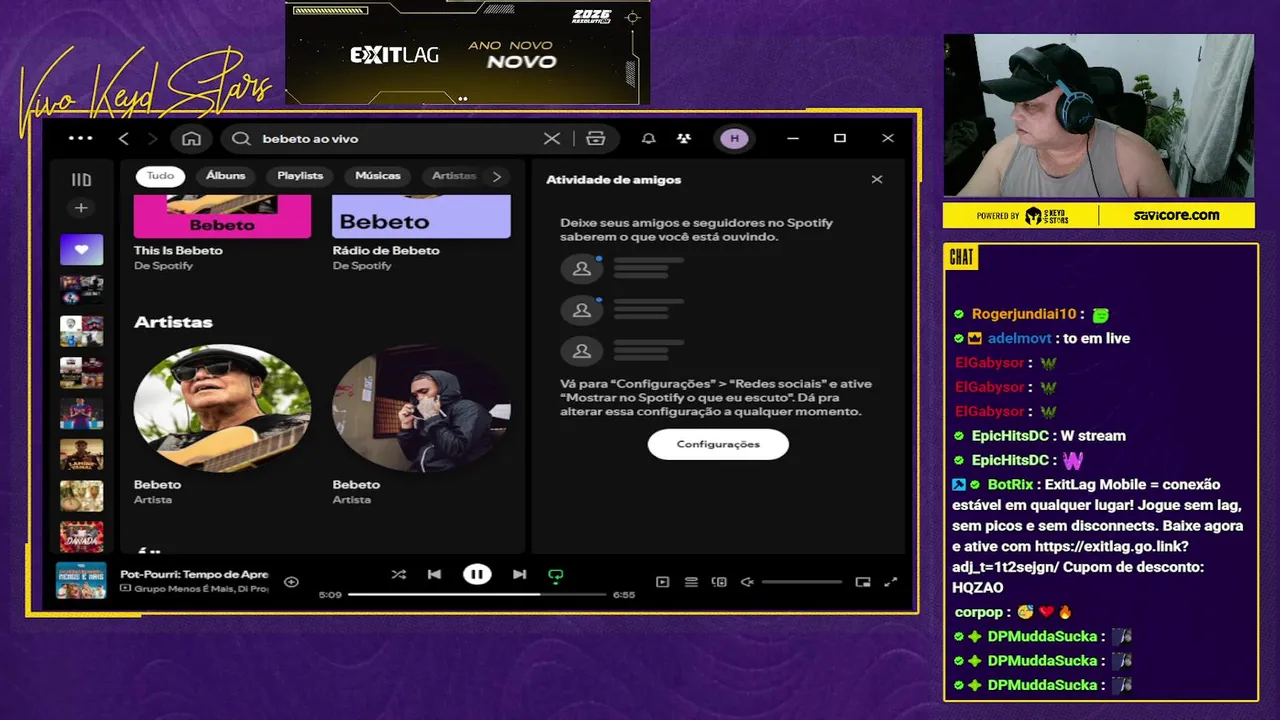Add current song to Liked Songs

tap(291, 582)
